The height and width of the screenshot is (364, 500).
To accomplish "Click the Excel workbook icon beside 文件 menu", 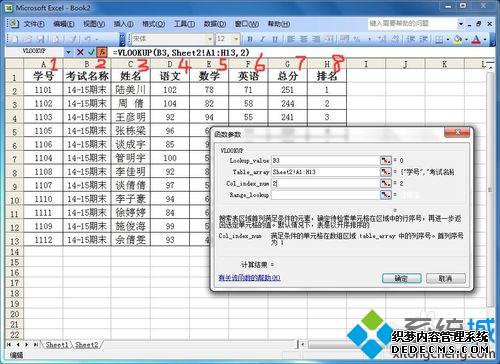I will tap(13, 24).
